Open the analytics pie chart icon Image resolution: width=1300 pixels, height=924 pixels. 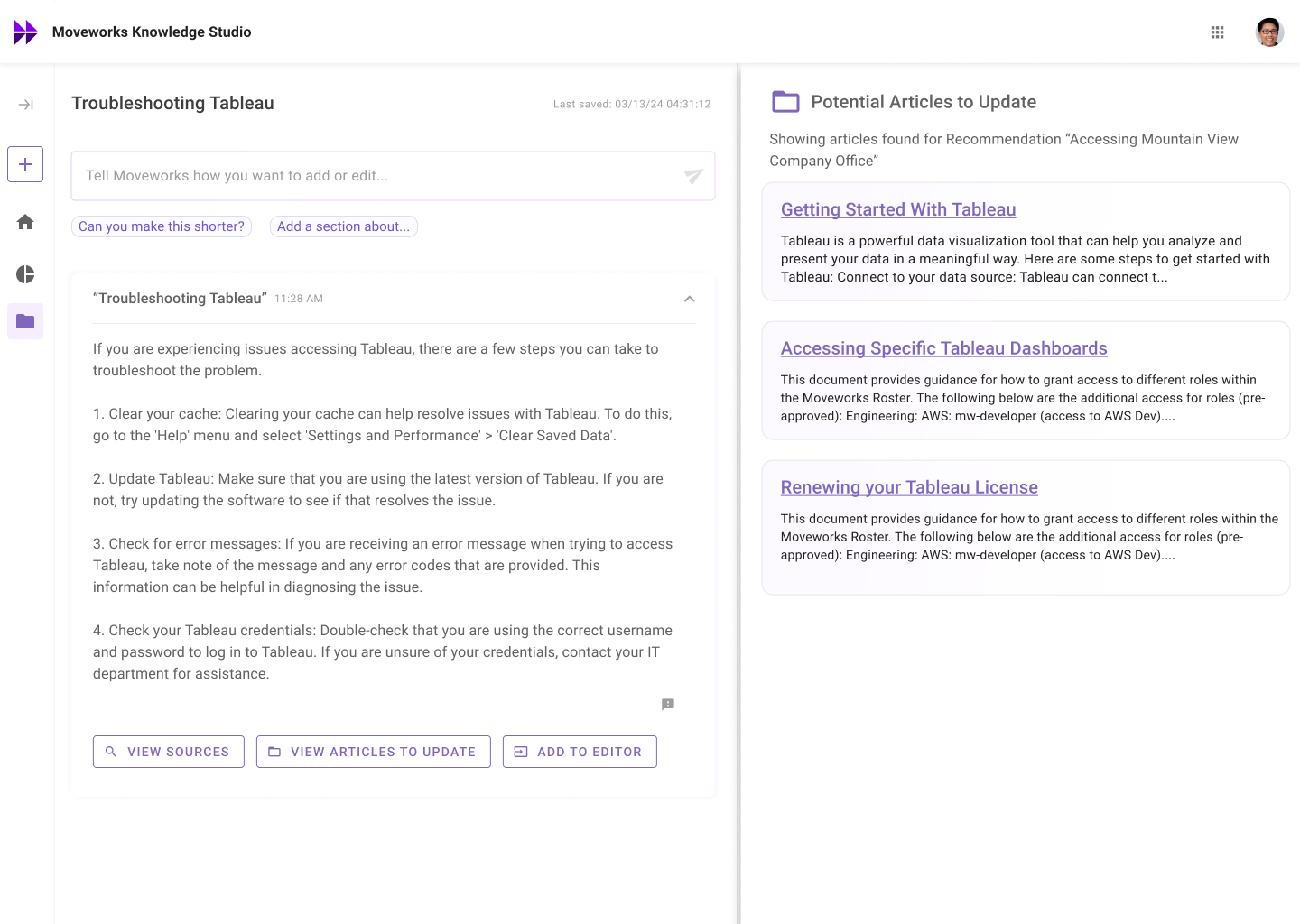point(25,274)
